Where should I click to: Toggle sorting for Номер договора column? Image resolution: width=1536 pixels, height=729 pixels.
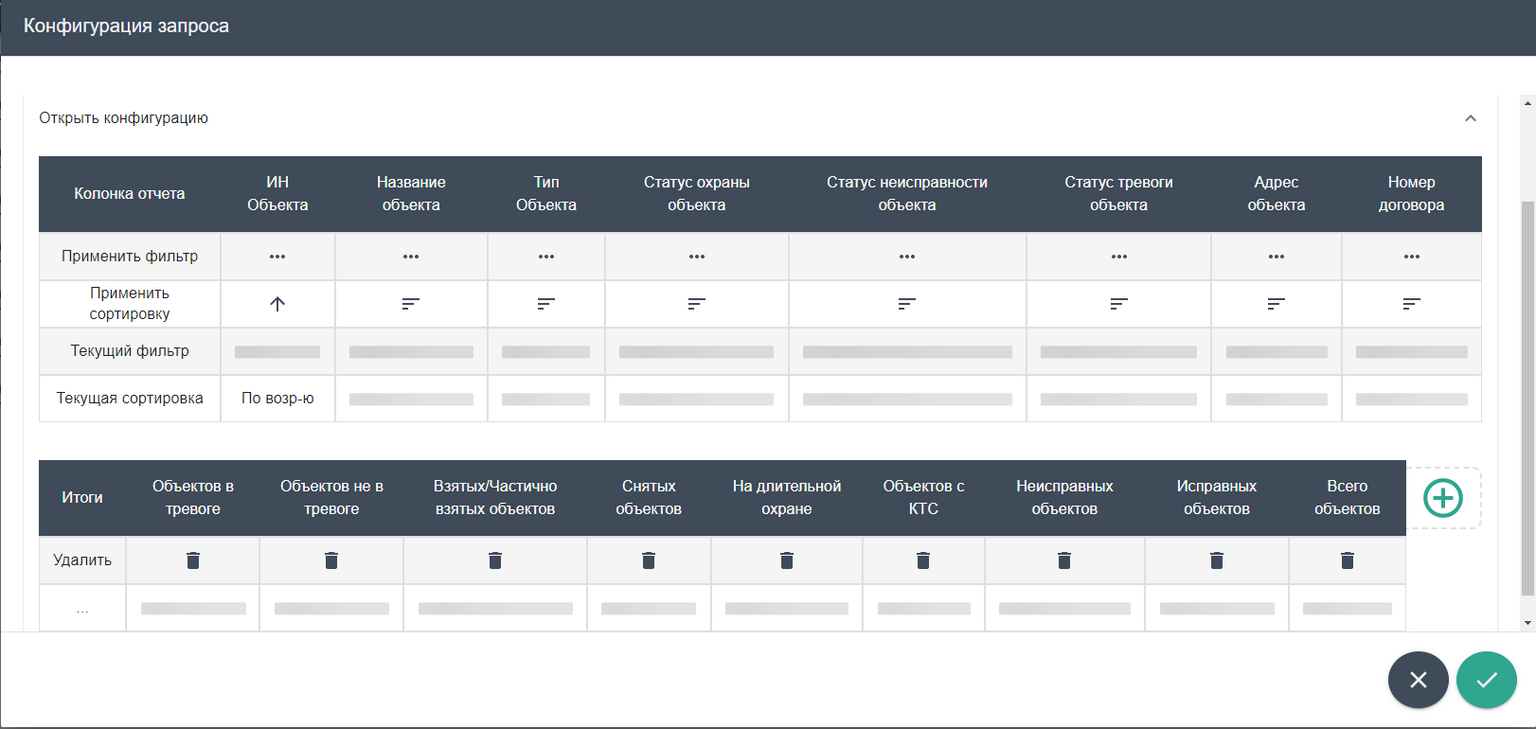[x=1411, y=304]
